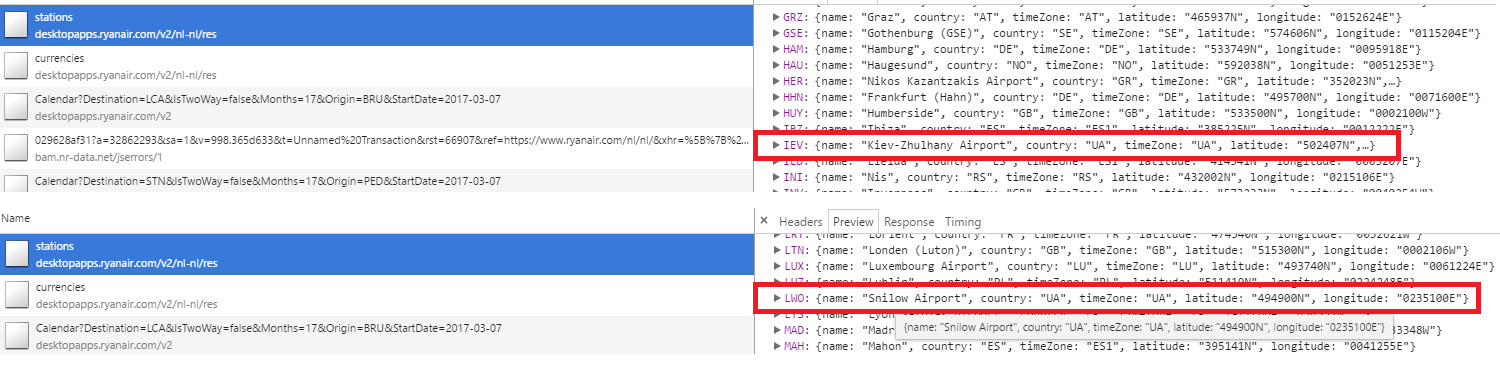This screenshot has width=1500, height=368.
Task: Click file icon of lower currencies request
Action: coord(15,294)
